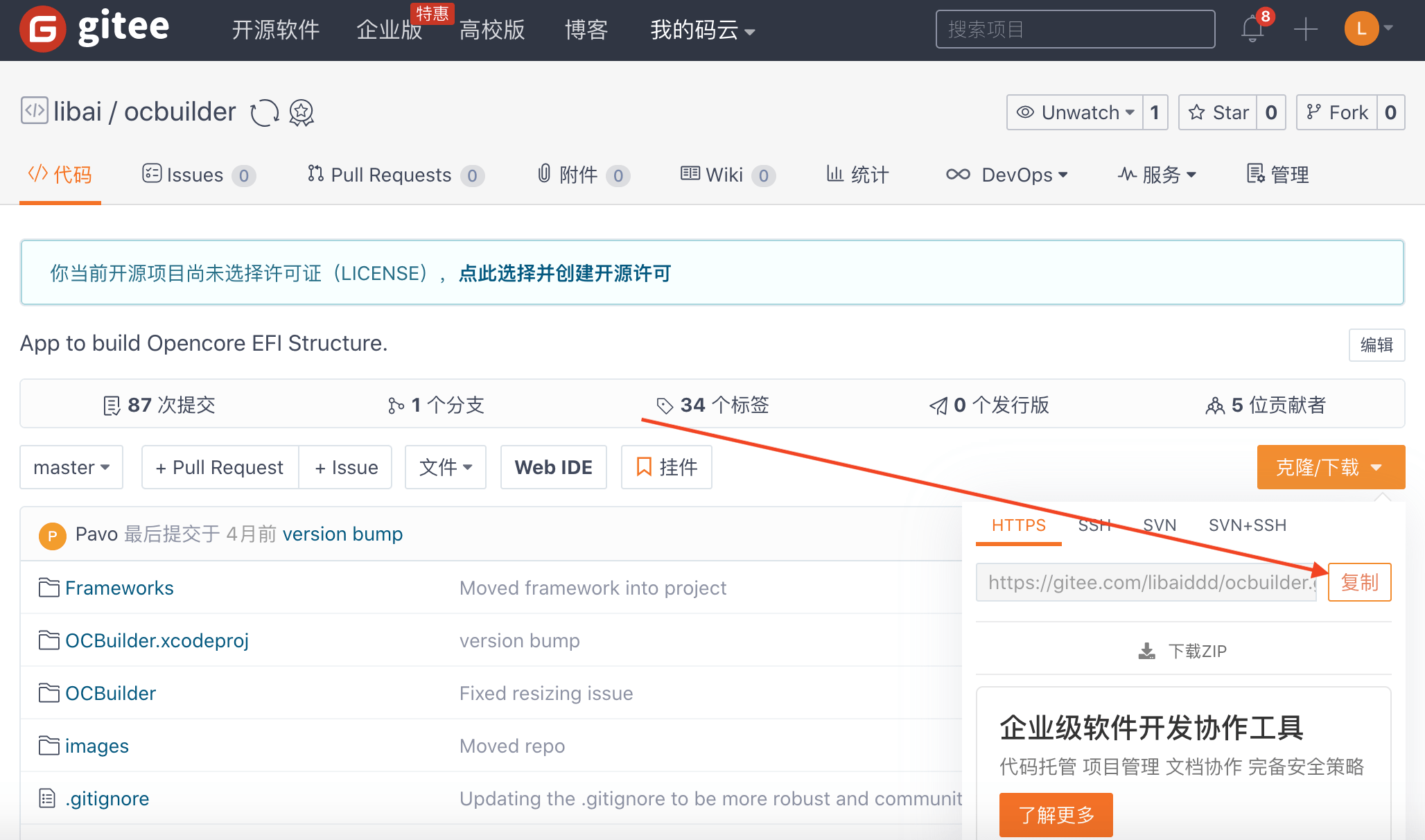Open the 博客 nav link

586,30
